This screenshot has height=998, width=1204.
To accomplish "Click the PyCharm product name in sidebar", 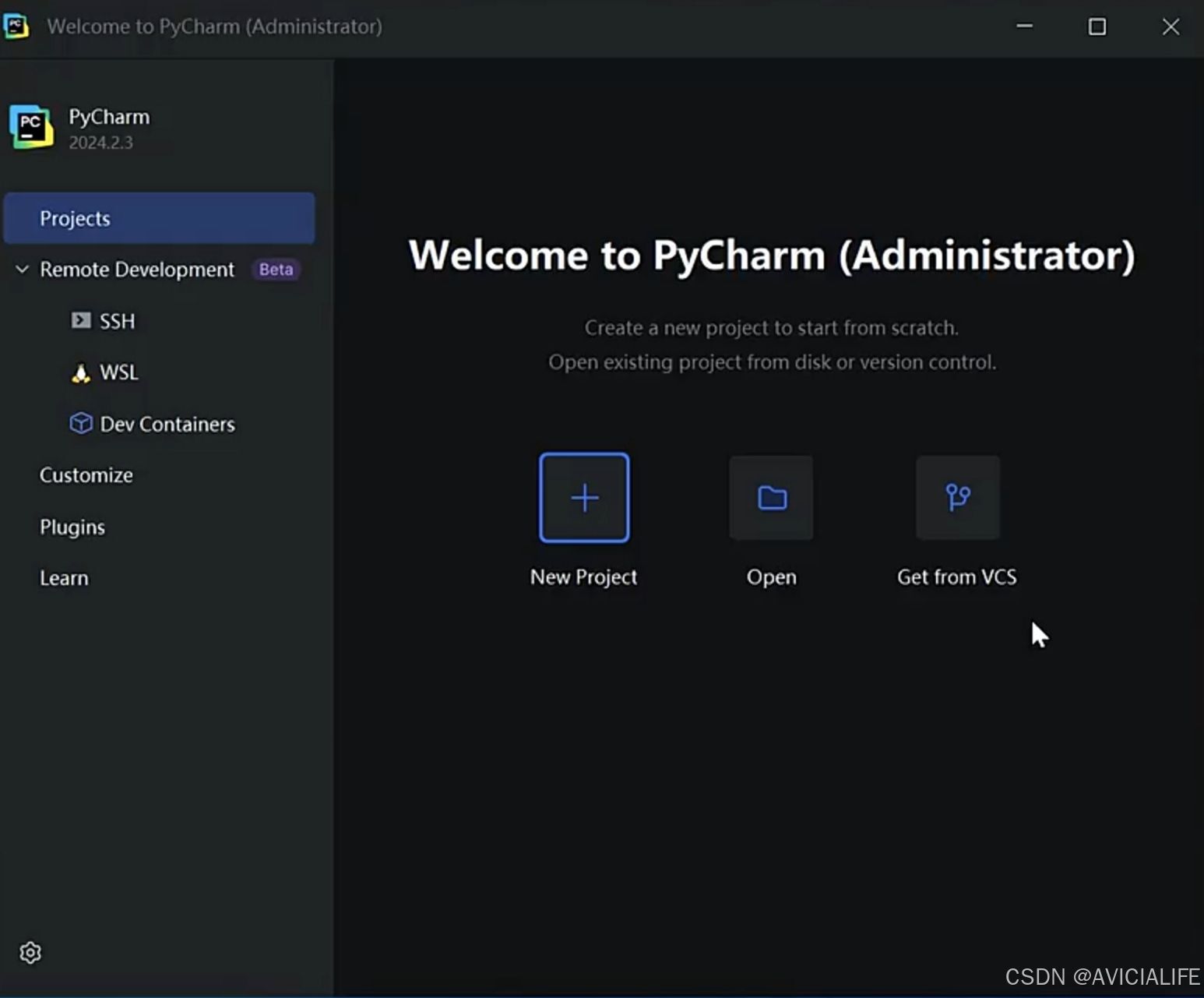I will [x=109, y=117].
